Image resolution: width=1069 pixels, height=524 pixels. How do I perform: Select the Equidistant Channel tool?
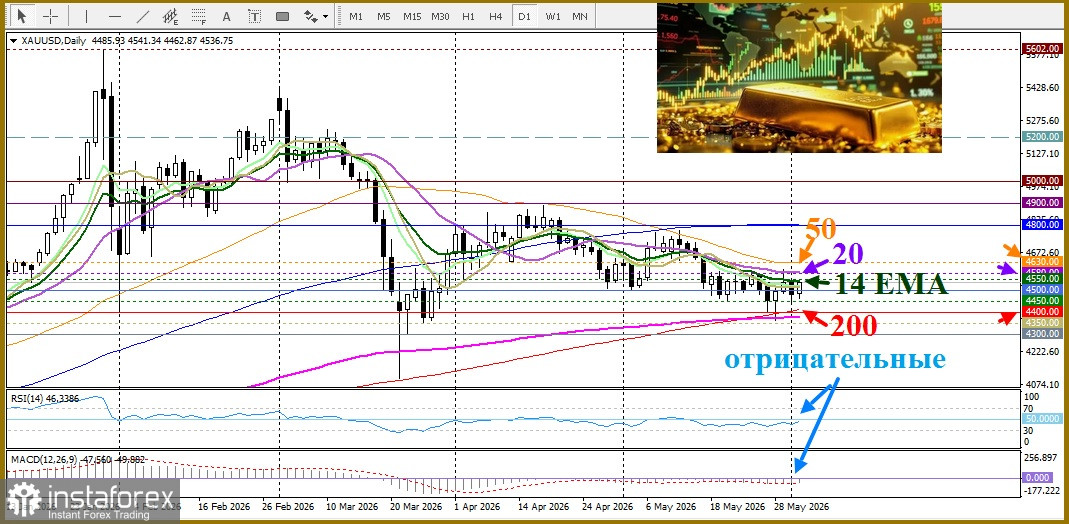coord(171,16)
